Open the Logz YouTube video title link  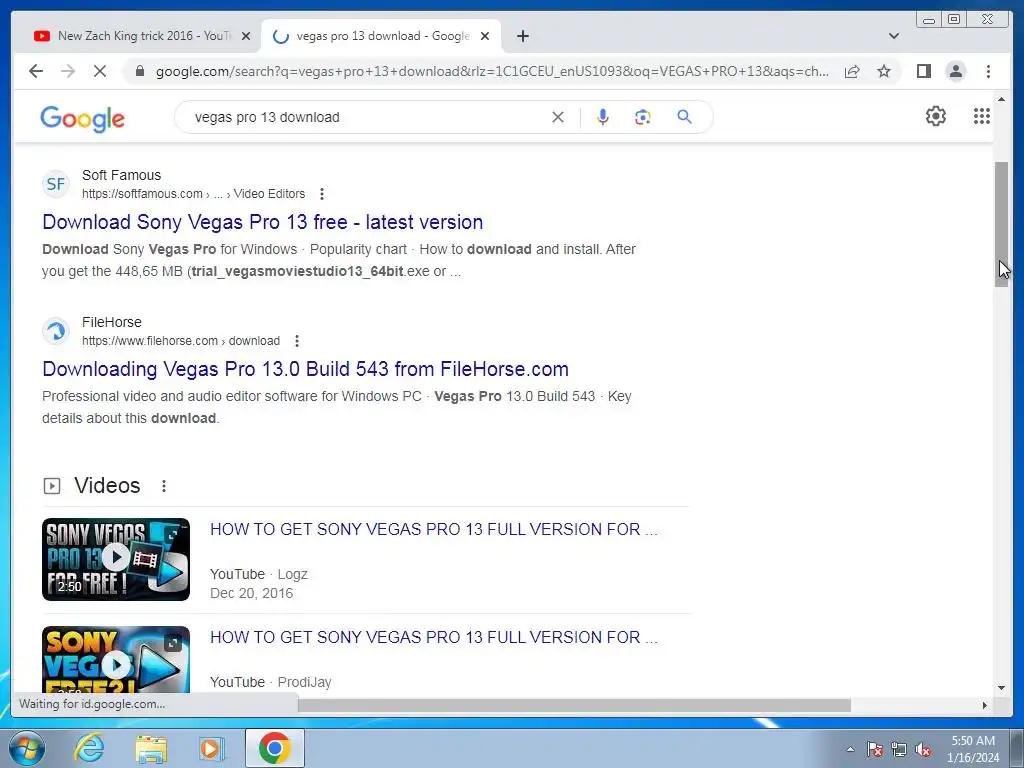(434, 529)
